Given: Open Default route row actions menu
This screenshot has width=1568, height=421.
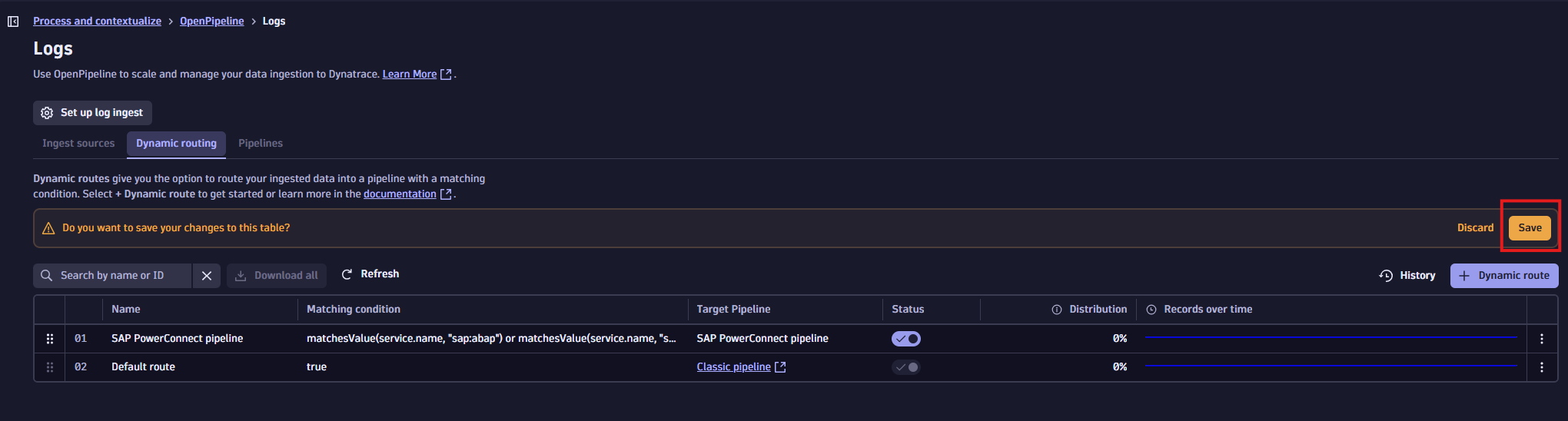Looking at the screenshot, I should (x=1541, y=367).
